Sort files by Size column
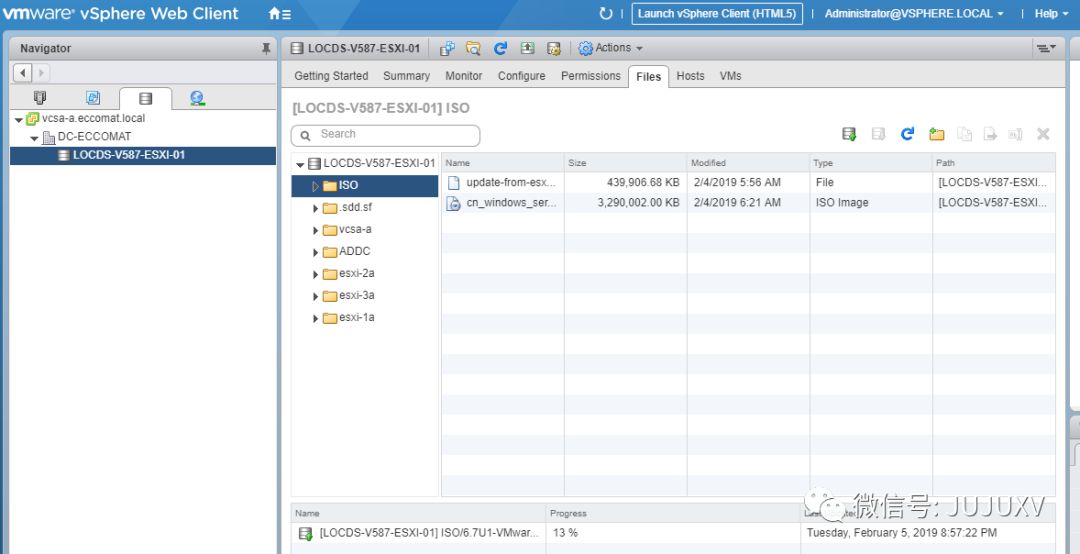The width and height of the screenshot is (1080, 554). (x=625, y=163)
